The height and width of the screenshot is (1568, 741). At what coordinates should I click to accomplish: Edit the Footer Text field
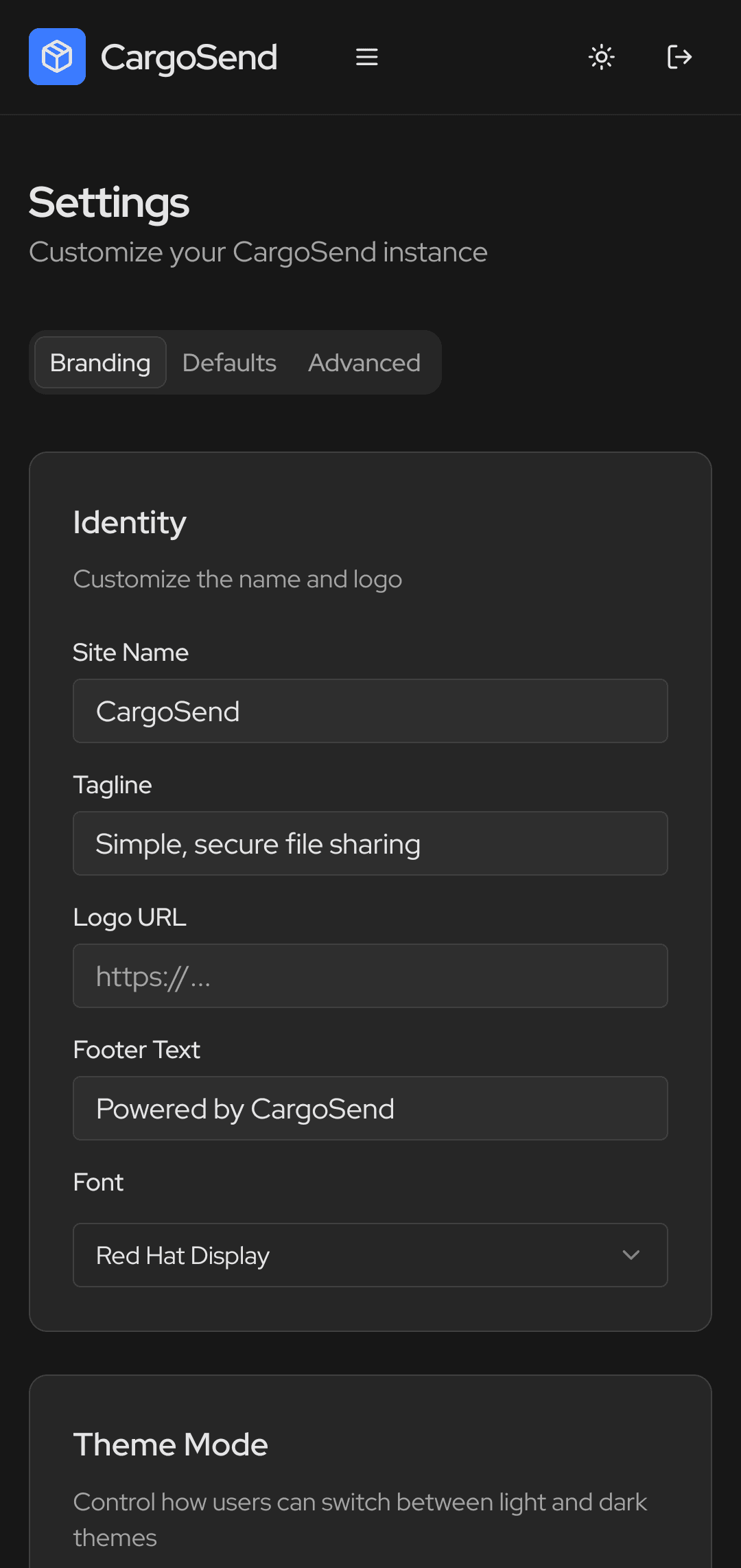370,1108
